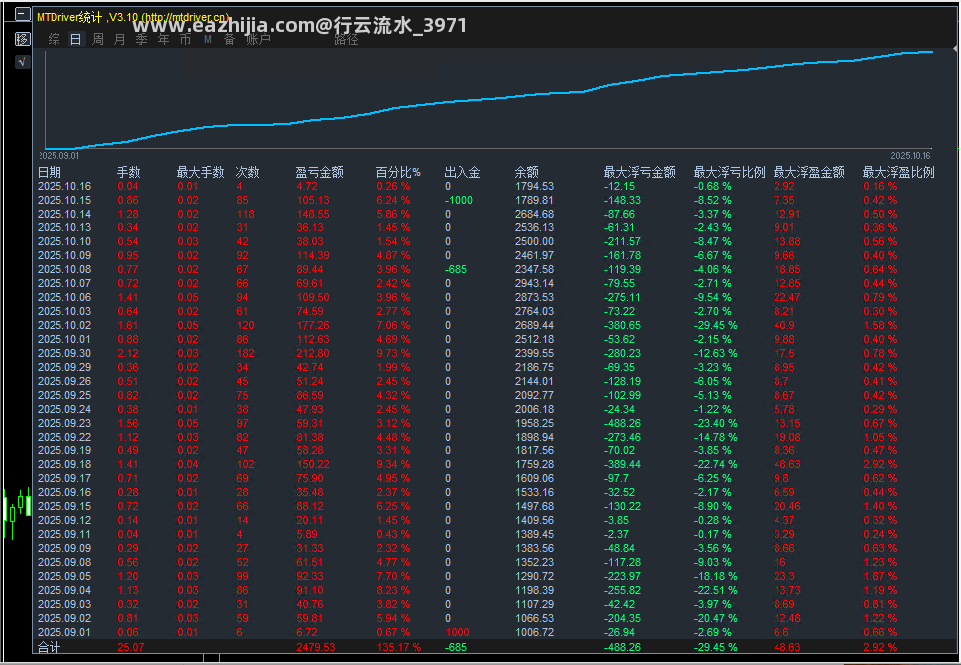Click lots value 1.41 on 2025.10.06
Screen dimensions: 961x665
tap(128, 297)
